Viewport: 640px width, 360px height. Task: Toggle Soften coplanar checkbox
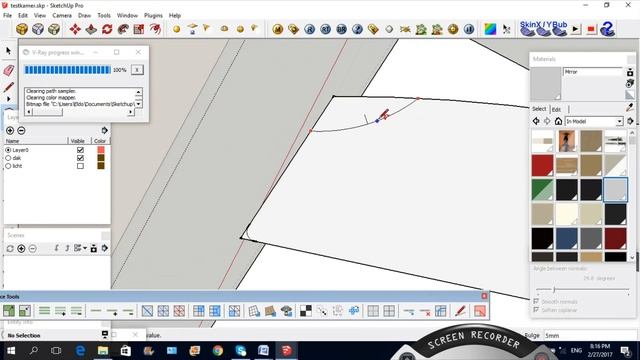pos(536,310)
